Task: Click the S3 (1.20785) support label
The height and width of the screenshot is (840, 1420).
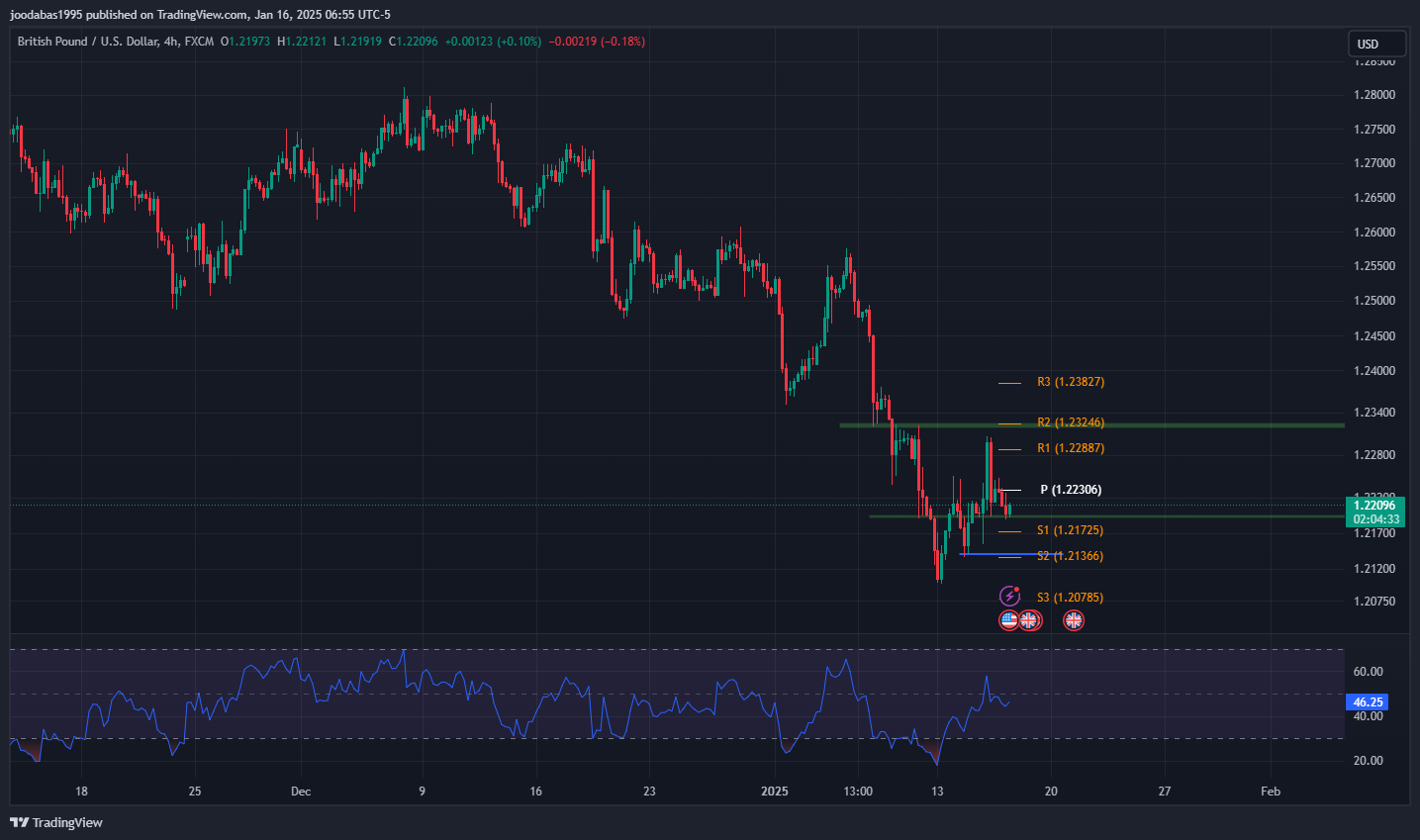Action: pos(1070,598)
